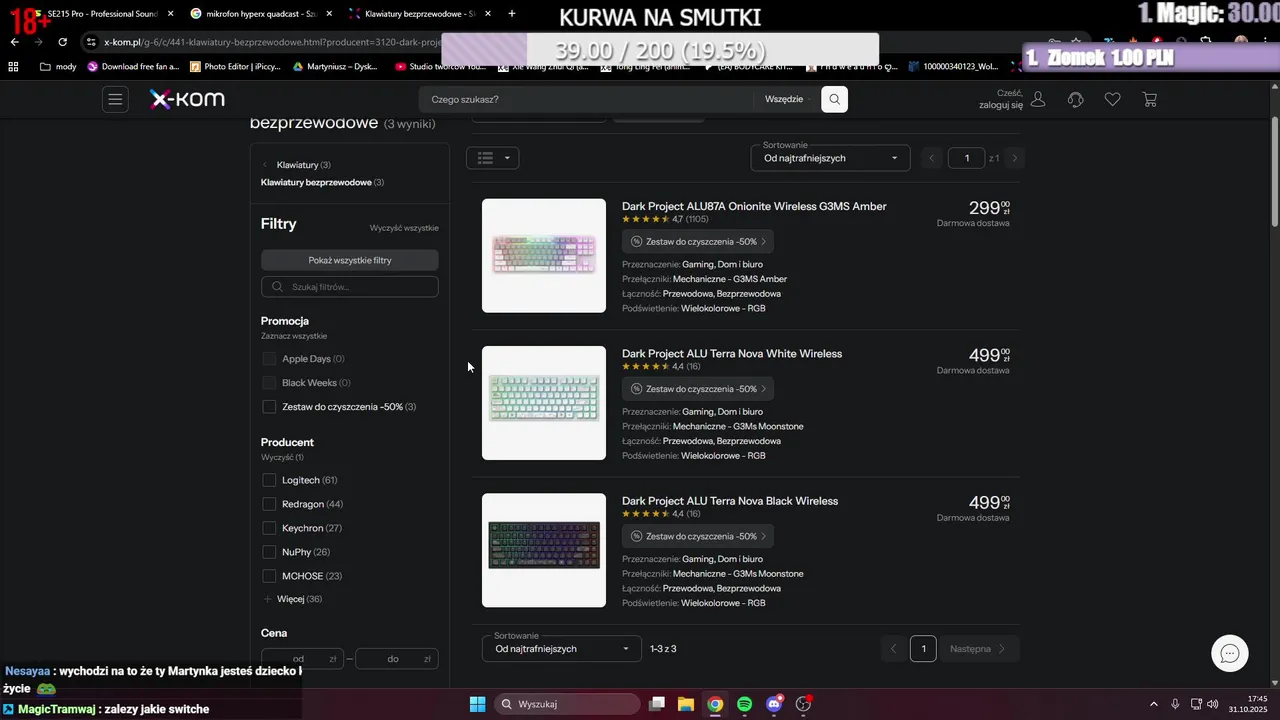Viewport: 1280px width, 720px height.
Task: Open File Explorer from the taskbar
Action: (686, 704)
